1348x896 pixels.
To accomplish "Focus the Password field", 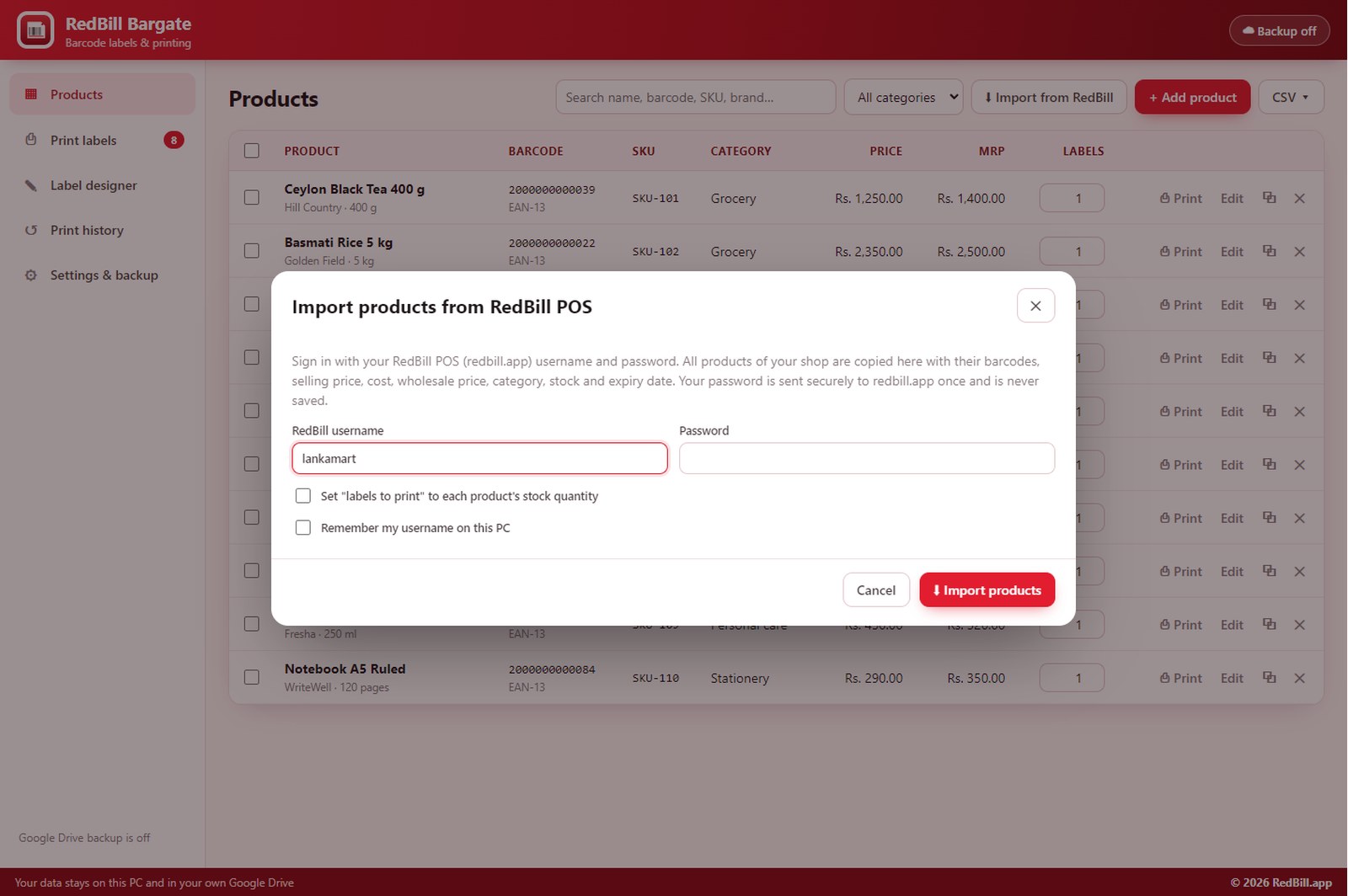I will point(867,458).
